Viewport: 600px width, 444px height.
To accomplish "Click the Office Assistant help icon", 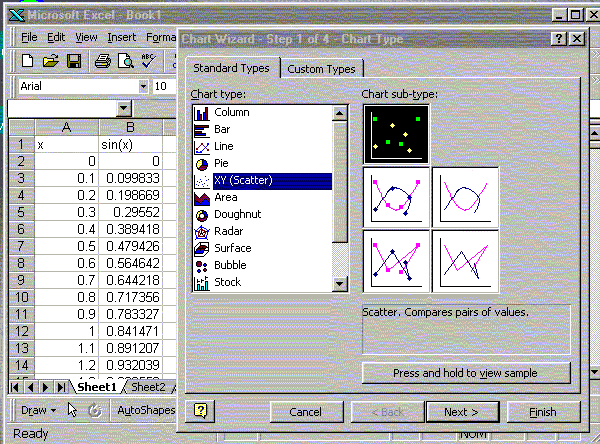I will click(x=201, y=411).
